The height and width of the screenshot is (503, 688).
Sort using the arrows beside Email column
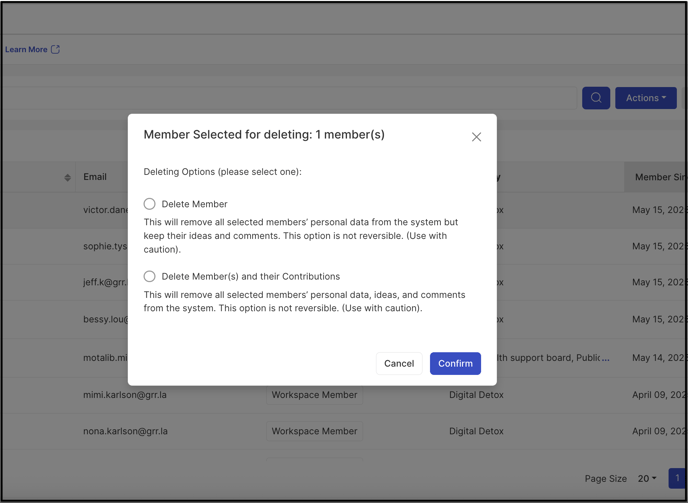click(x=67, y=177)
